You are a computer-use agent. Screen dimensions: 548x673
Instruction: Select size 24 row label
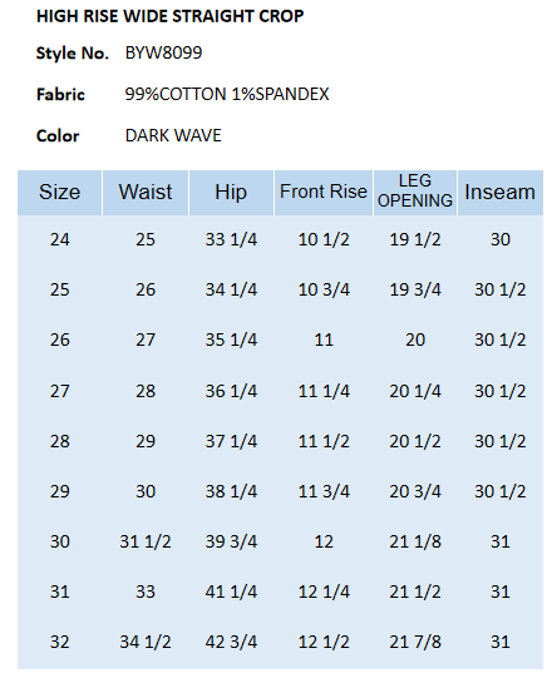coord(60,239)
